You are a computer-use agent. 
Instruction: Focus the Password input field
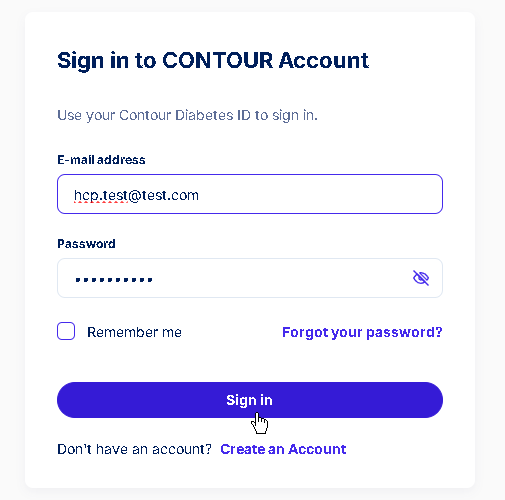[250, 278]
